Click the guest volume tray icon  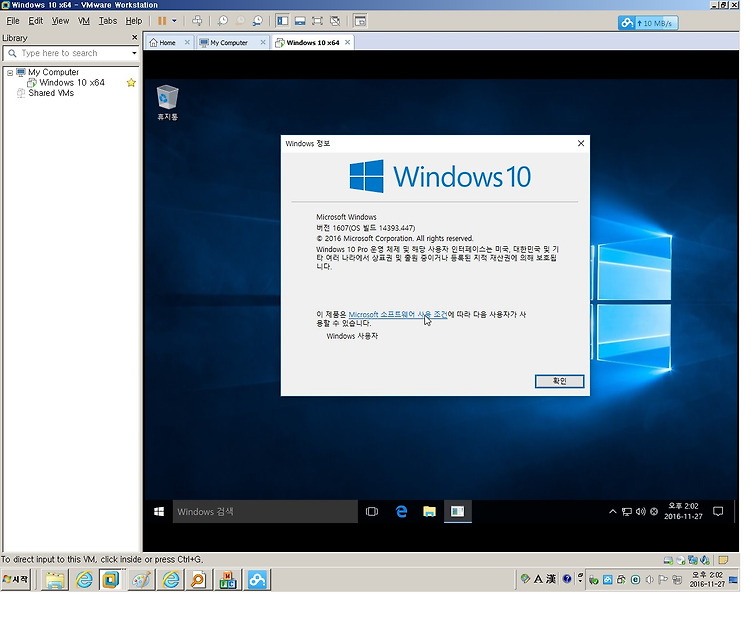tap(640, 512)
